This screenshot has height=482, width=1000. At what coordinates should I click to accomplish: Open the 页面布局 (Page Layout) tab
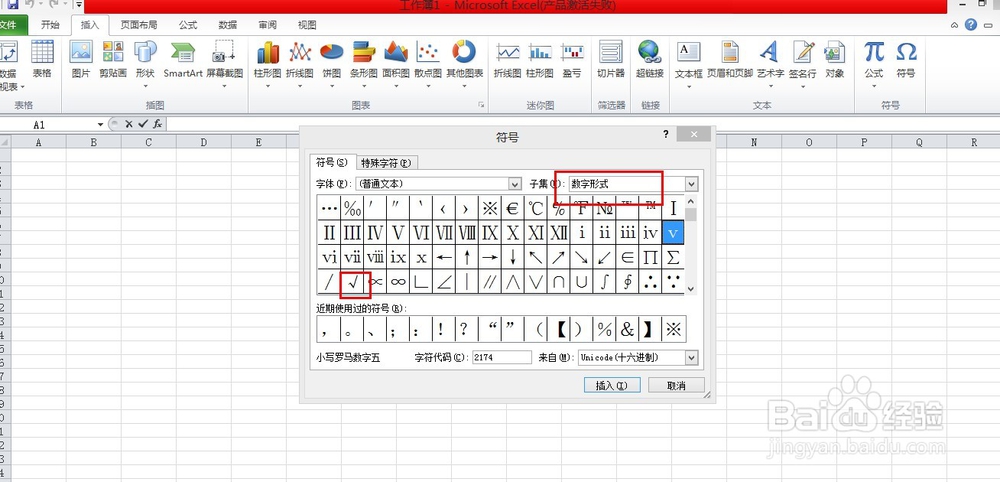138,25
